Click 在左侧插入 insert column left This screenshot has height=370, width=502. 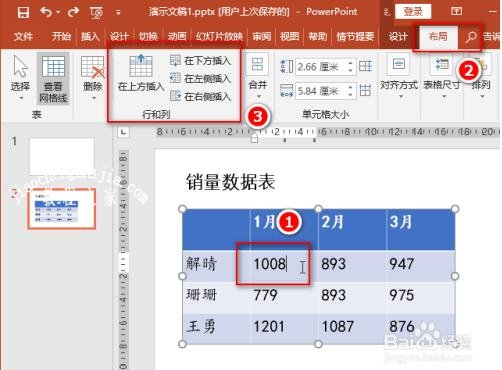pyautogui.click(x=200, y=79)
